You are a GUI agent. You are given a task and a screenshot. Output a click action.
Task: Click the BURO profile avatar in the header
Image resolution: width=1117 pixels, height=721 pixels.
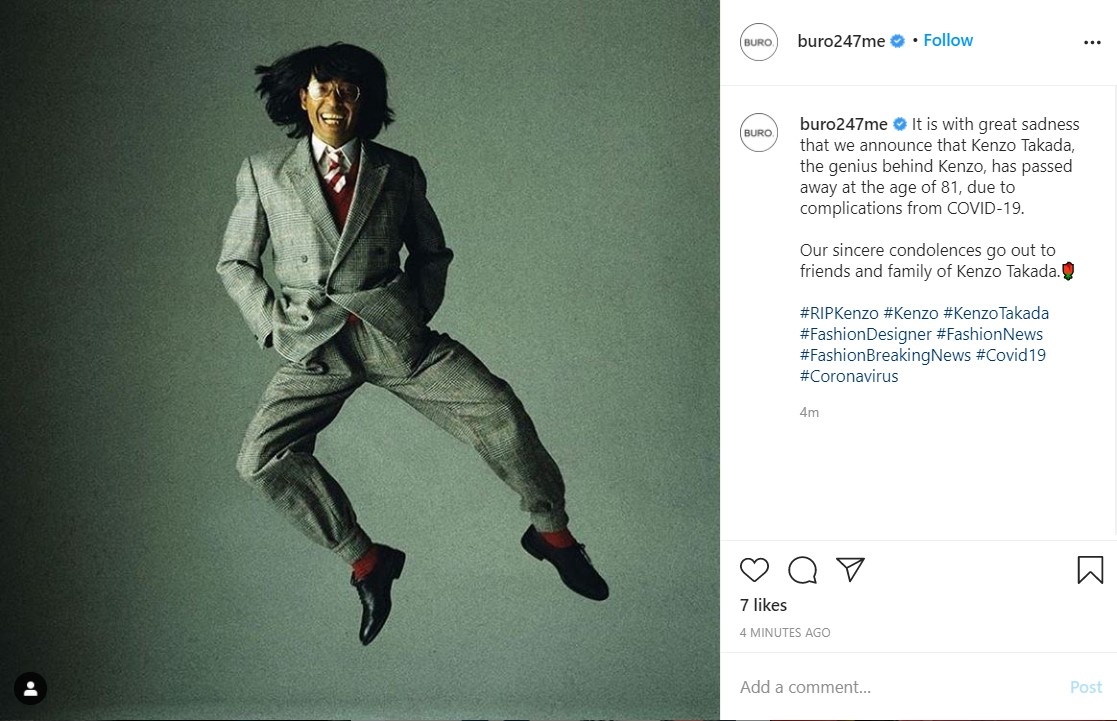[759, 42]
